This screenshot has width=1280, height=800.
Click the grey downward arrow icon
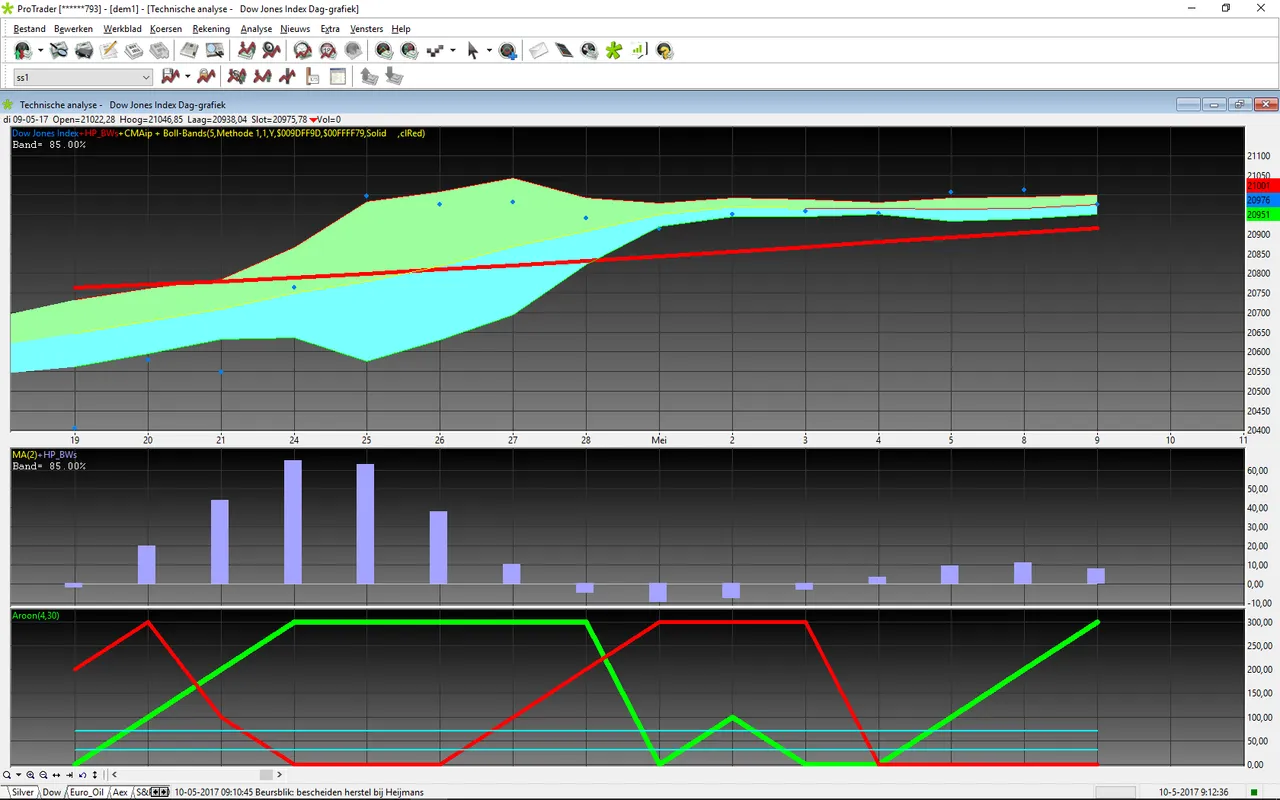(394, 76)
